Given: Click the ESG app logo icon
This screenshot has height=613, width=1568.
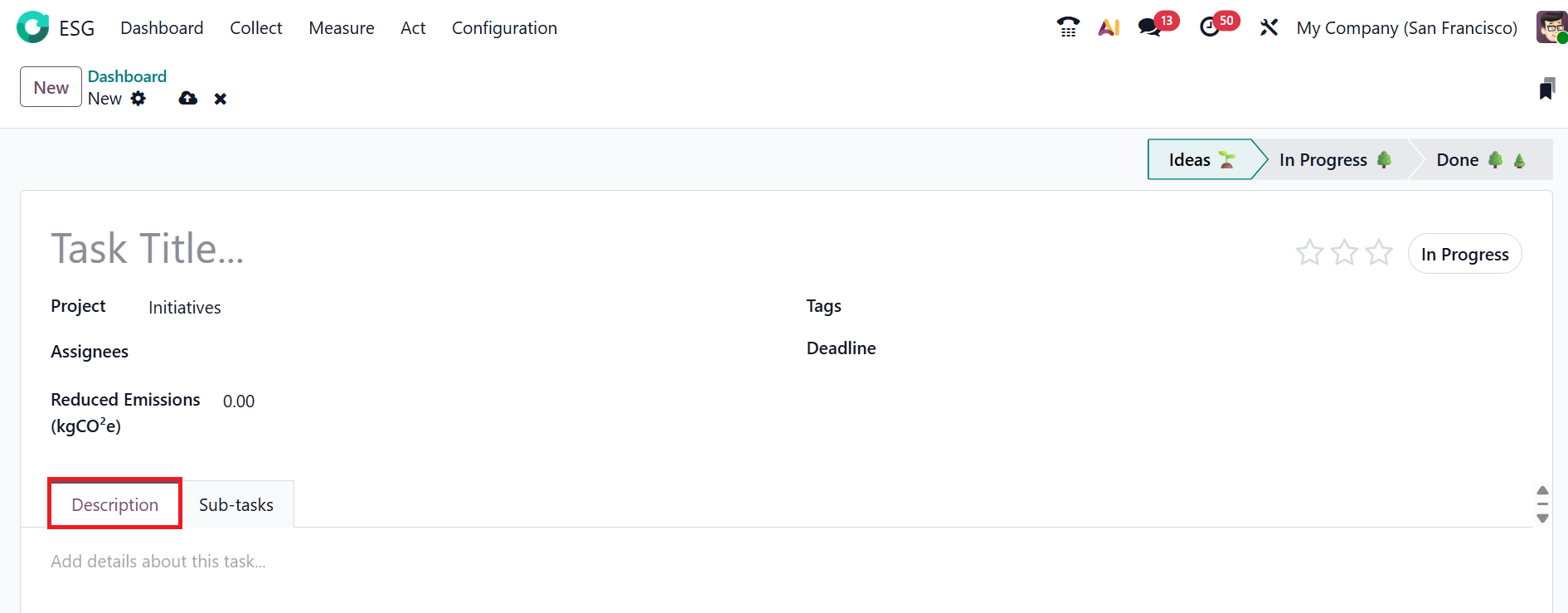Looking at the screenshot, I should 32,27.
